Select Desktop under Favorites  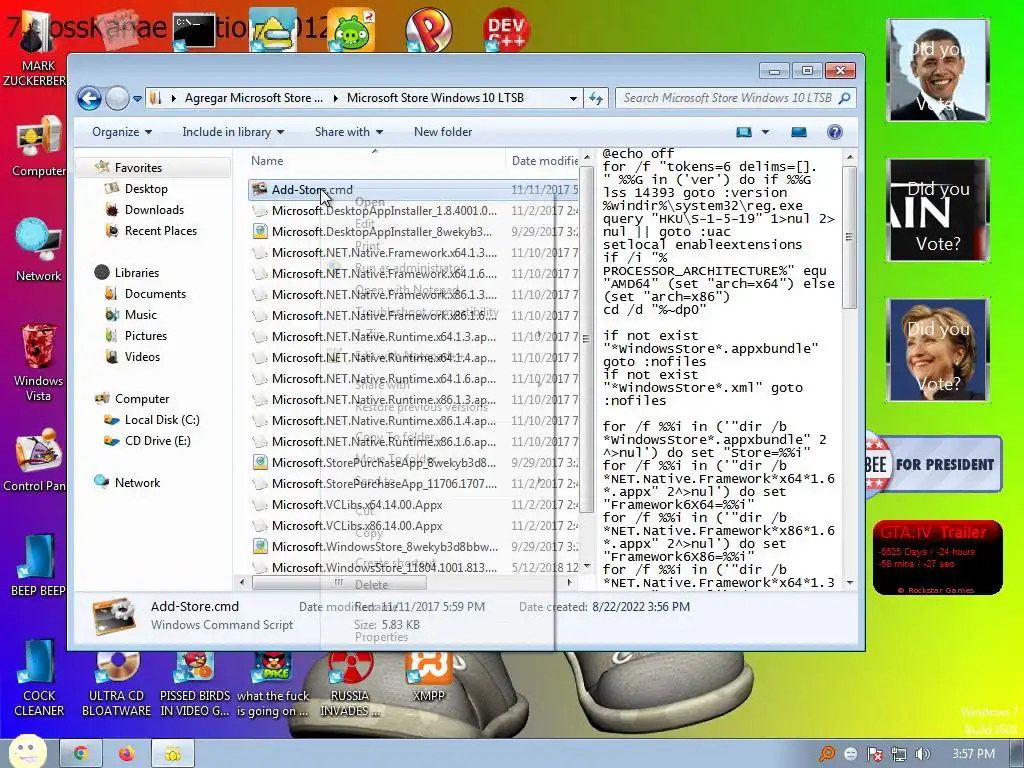tap(146, 189)
